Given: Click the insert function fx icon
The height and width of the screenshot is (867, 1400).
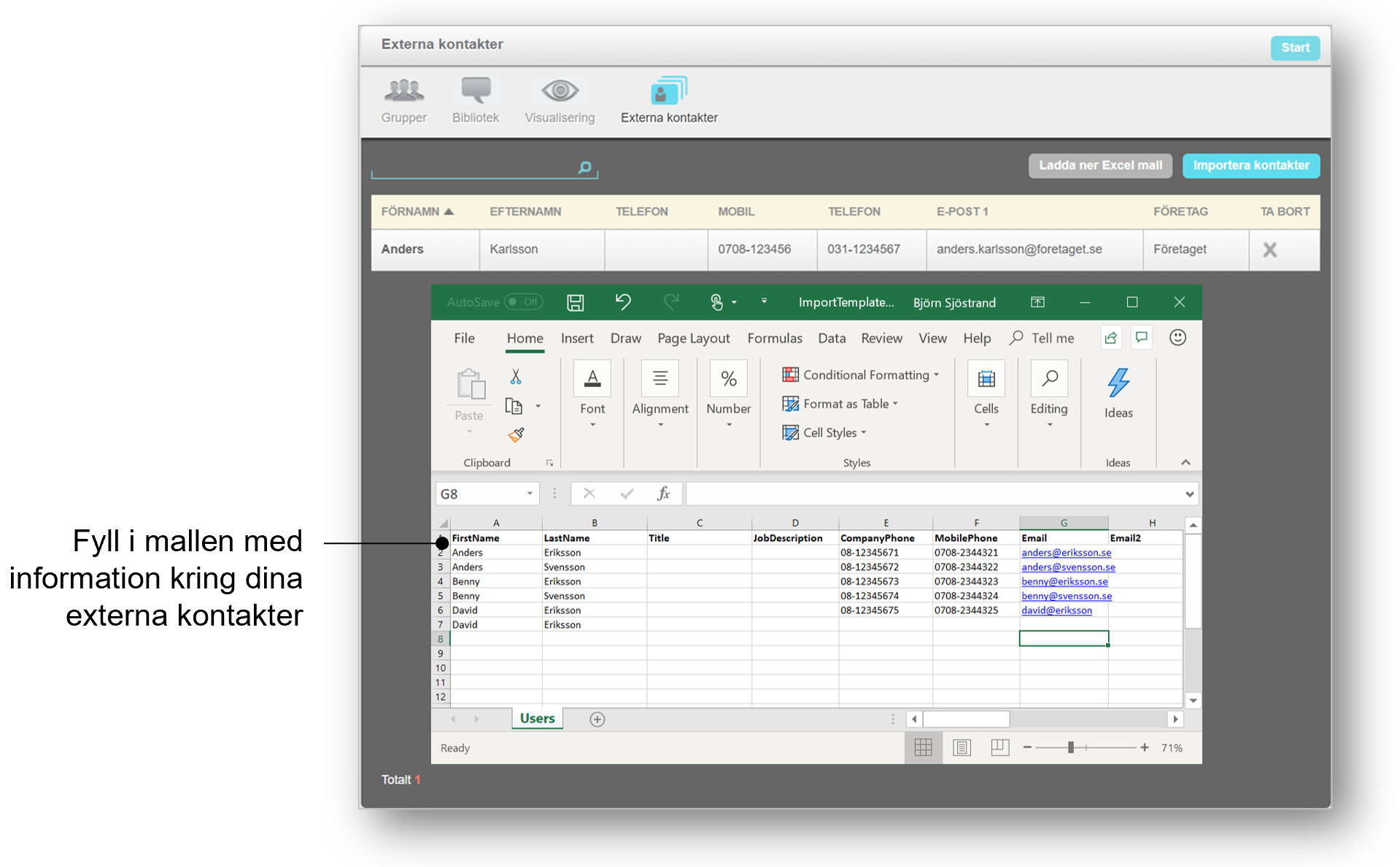Looking at the screenshot, I should (x=663, y=494).
